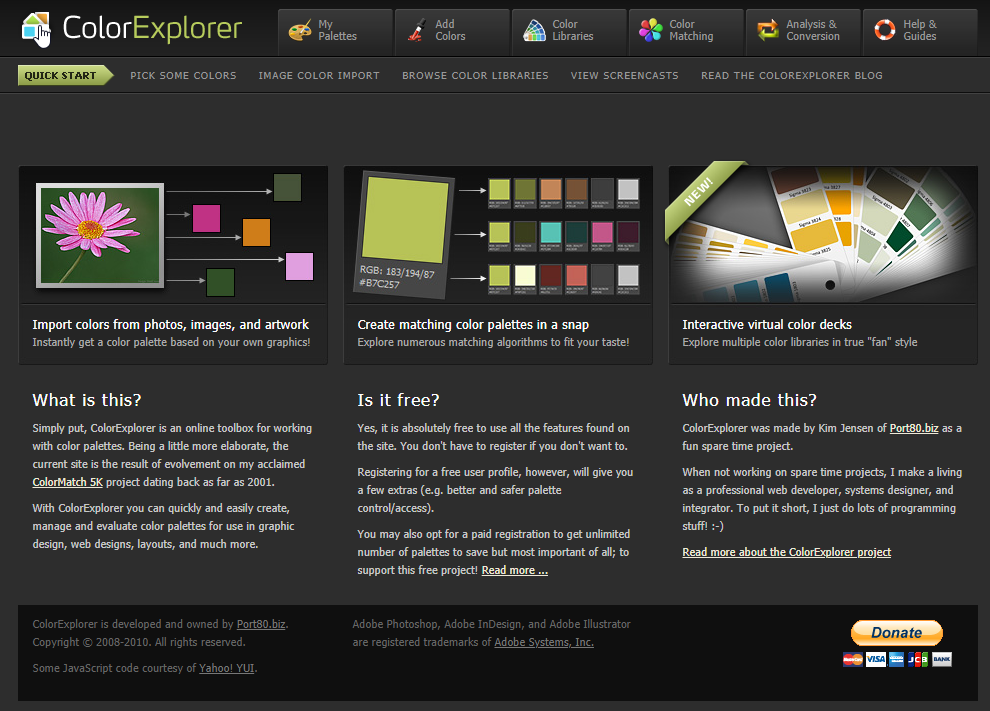Click the Color Matching flower icon
The image size is (990, 711).
tap(650, 30)
